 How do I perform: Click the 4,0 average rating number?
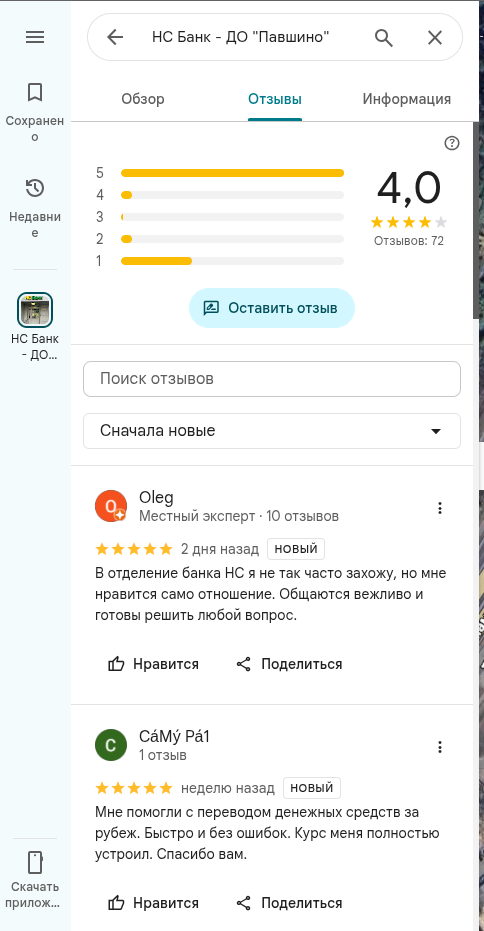[409, 188]
